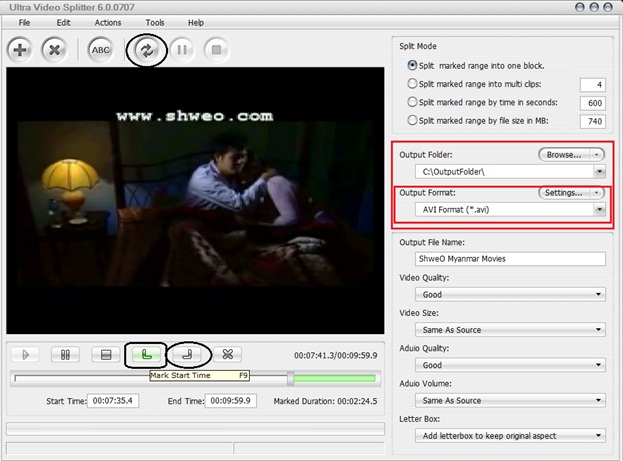Click the End Time field
Screen dimensions: 623x461
[230, 401]
